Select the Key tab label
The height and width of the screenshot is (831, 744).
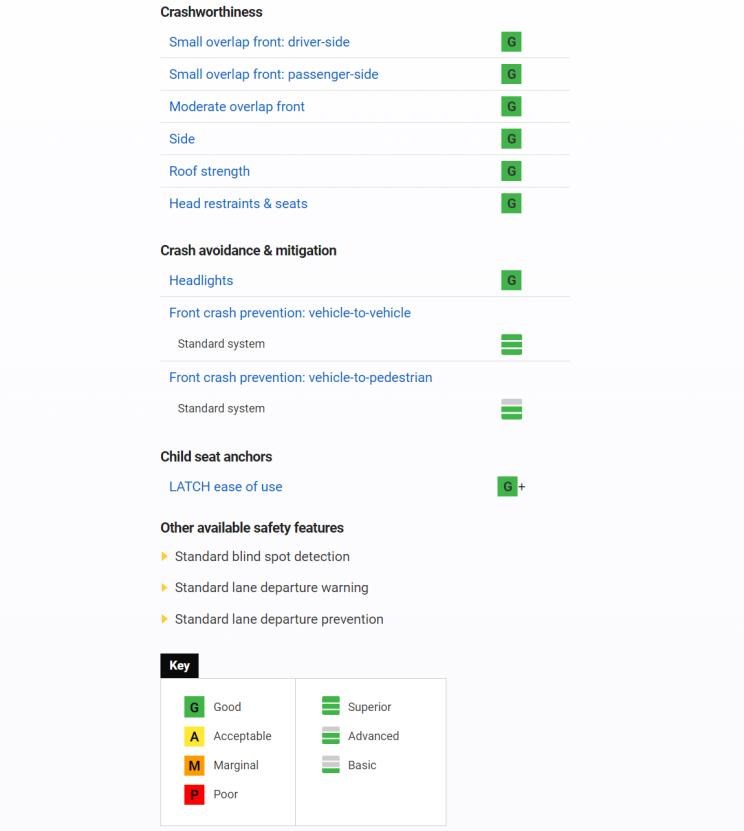(179, 666)
